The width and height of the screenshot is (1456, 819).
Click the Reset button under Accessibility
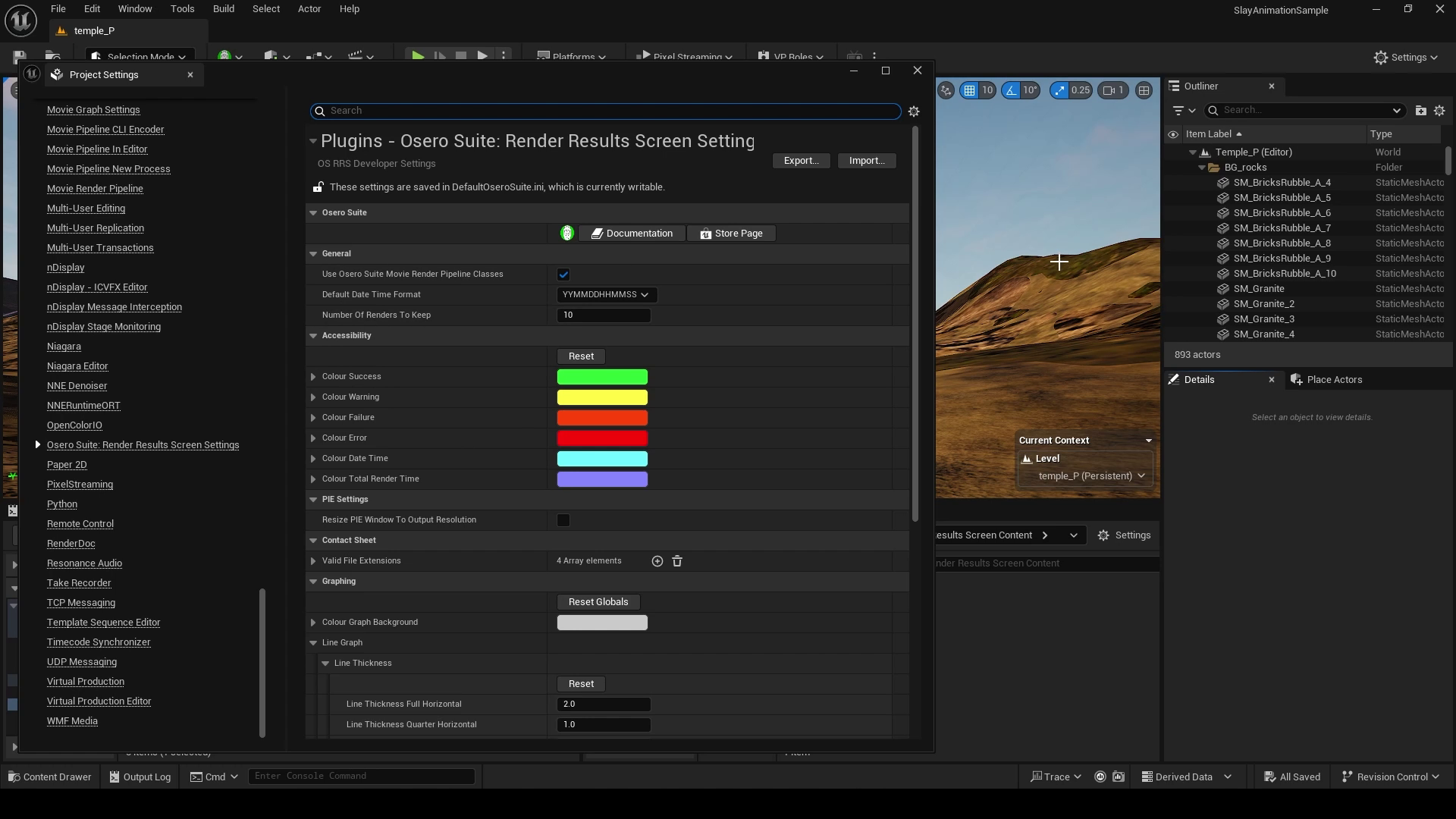(581, 356)
